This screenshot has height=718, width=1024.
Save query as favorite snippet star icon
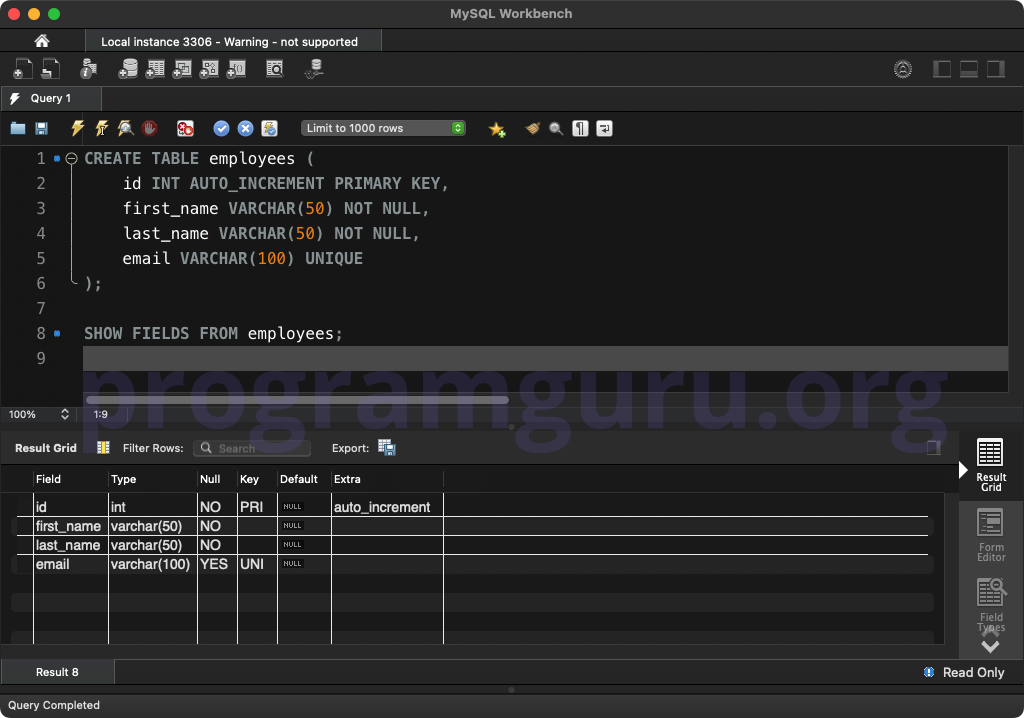(x=497, y=129)
